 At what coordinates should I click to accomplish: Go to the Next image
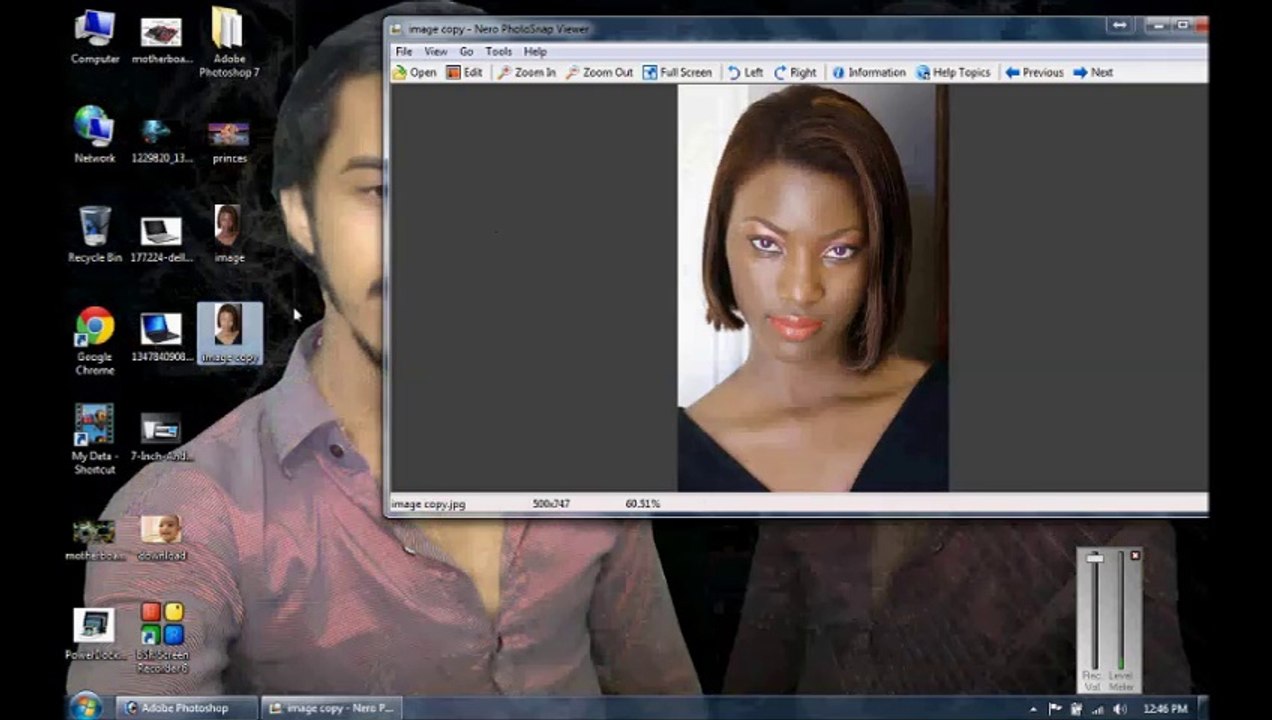click(x=1093, y=72)
